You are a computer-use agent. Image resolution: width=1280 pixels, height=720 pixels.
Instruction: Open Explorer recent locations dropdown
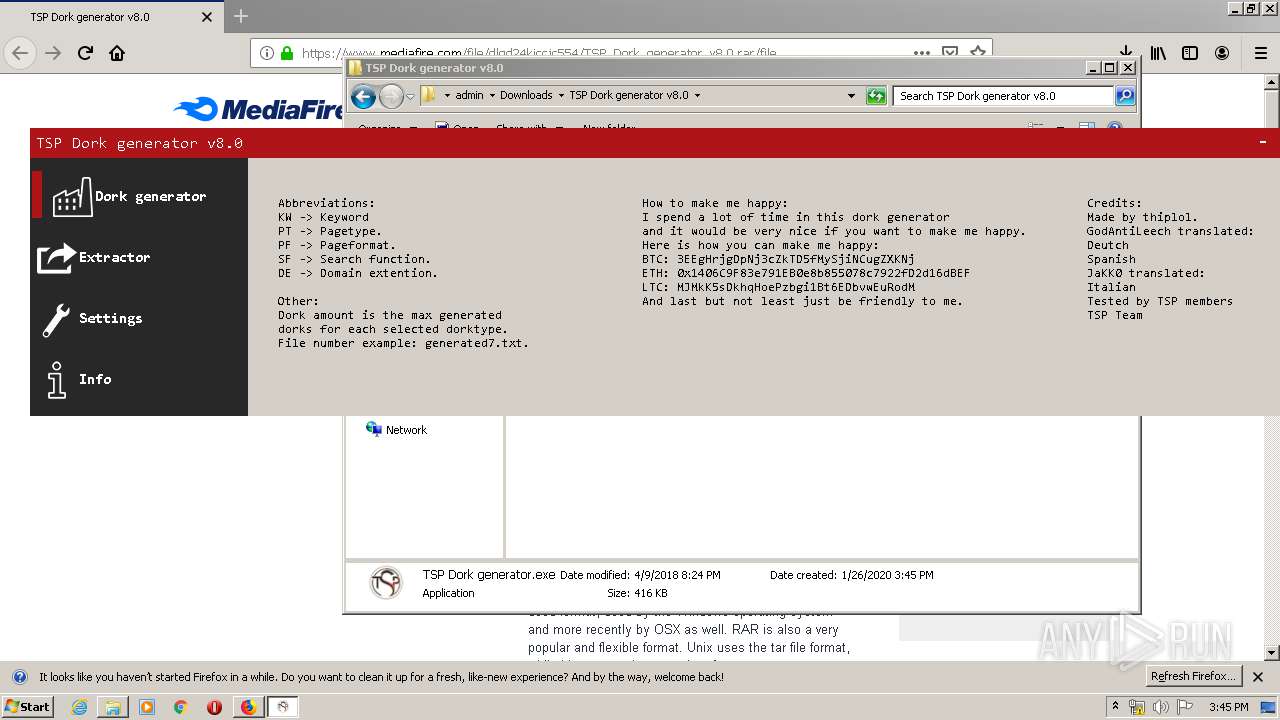(x=410, y=97)
